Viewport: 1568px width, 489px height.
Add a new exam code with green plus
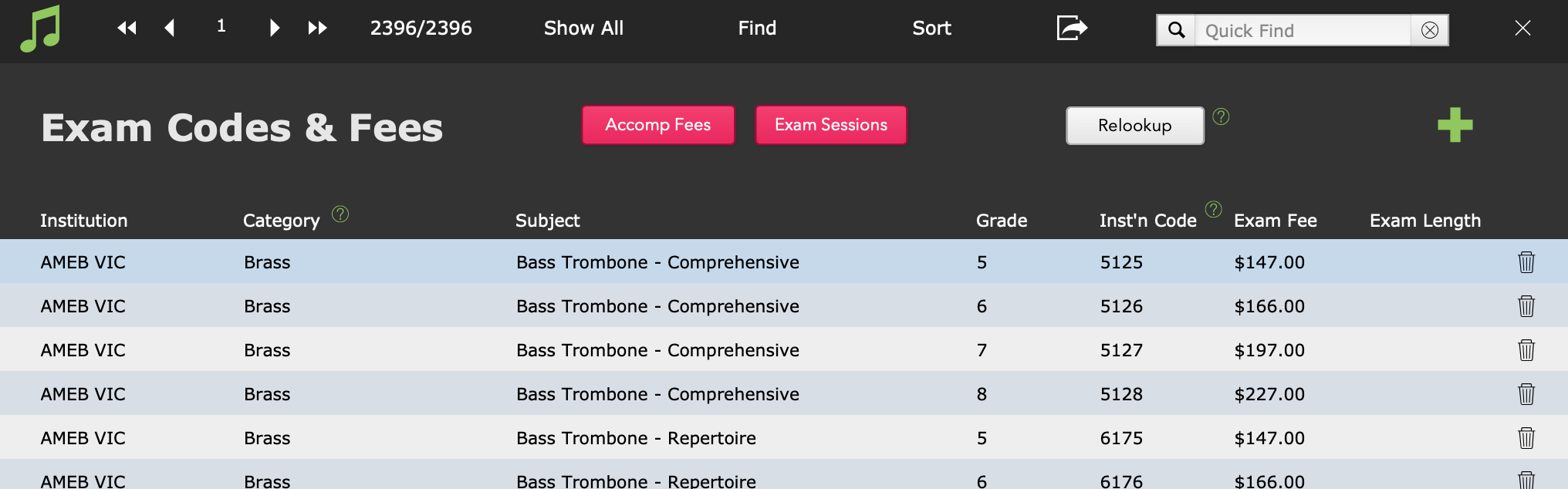tap(1455, 125)
